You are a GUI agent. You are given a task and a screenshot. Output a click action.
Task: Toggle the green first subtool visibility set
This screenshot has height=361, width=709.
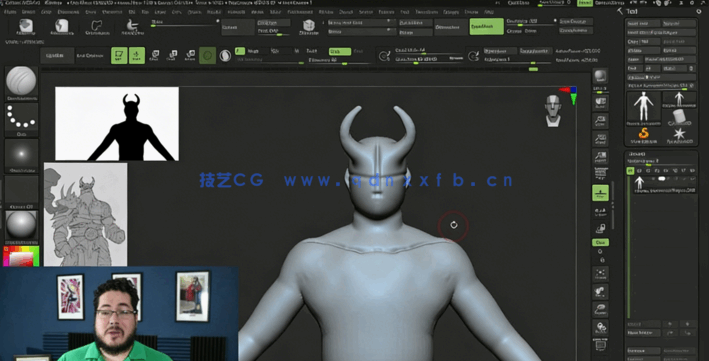click(x=630, y=171)
